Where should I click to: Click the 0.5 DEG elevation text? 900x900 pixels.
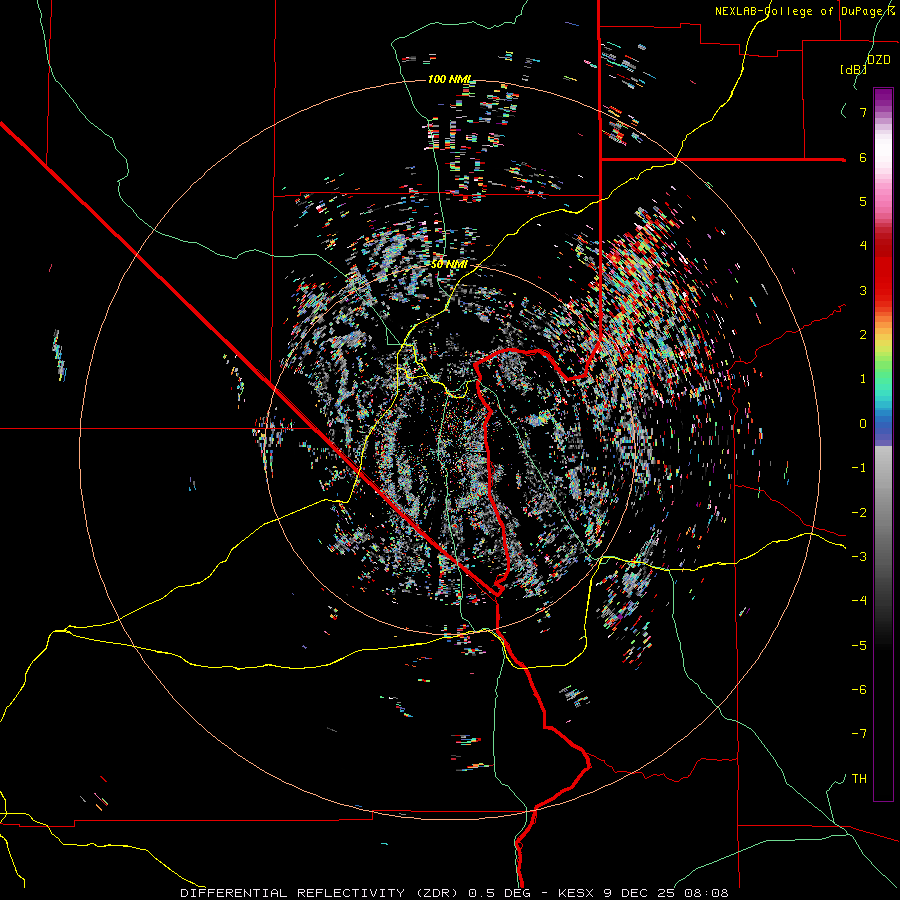[x=499, y=893]
